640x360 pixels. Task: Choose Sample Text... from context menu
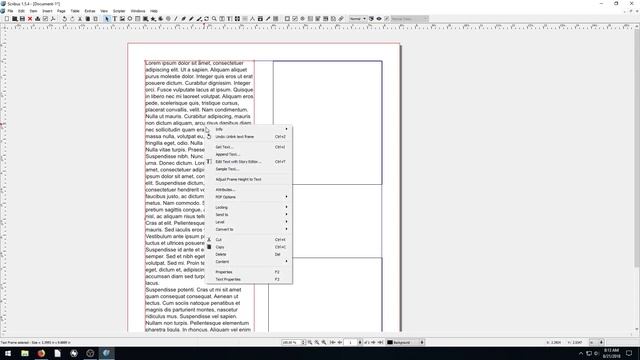click(249, 169)
